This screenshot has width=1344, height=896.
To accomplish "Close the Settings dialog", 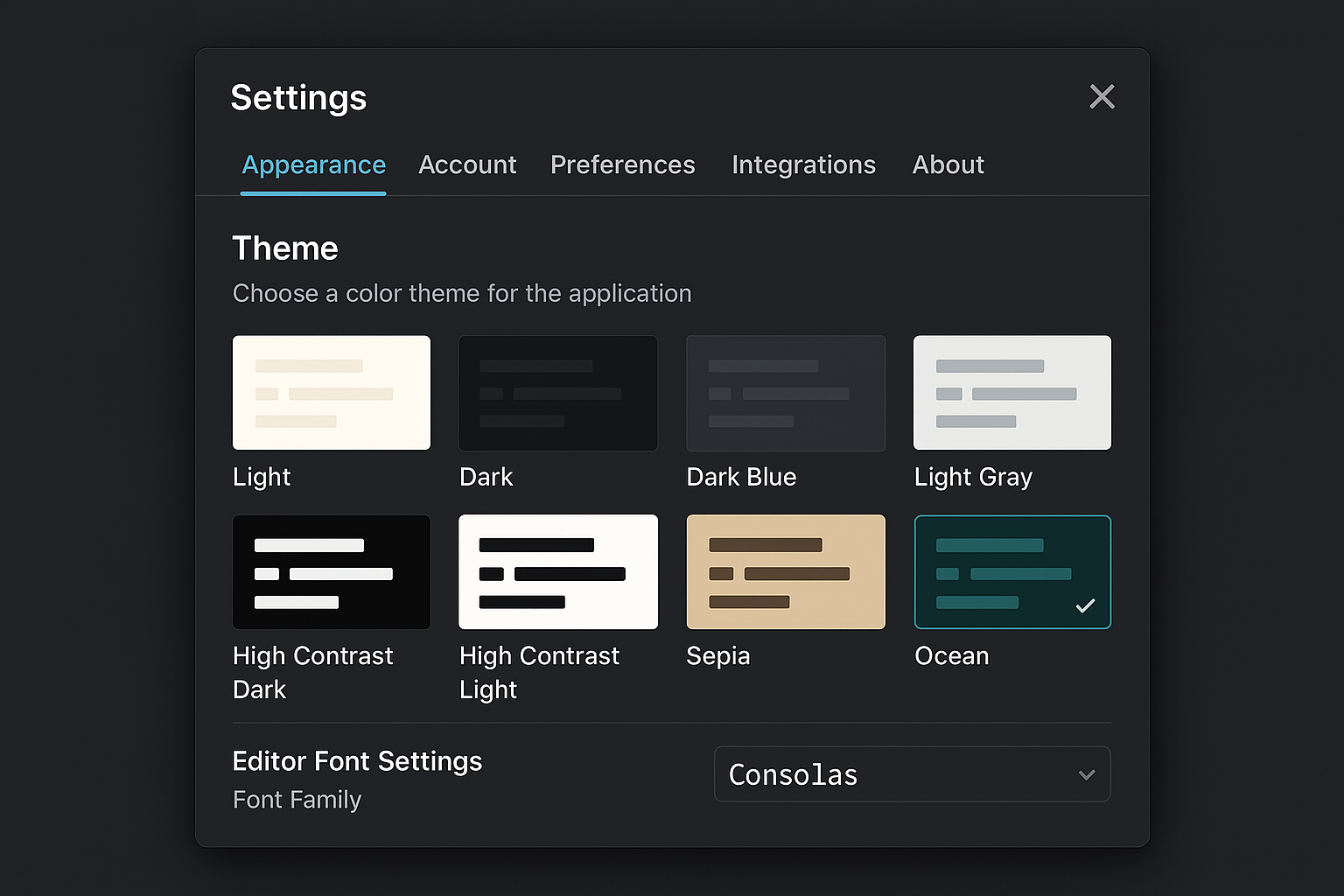I will coord(1102,96).
